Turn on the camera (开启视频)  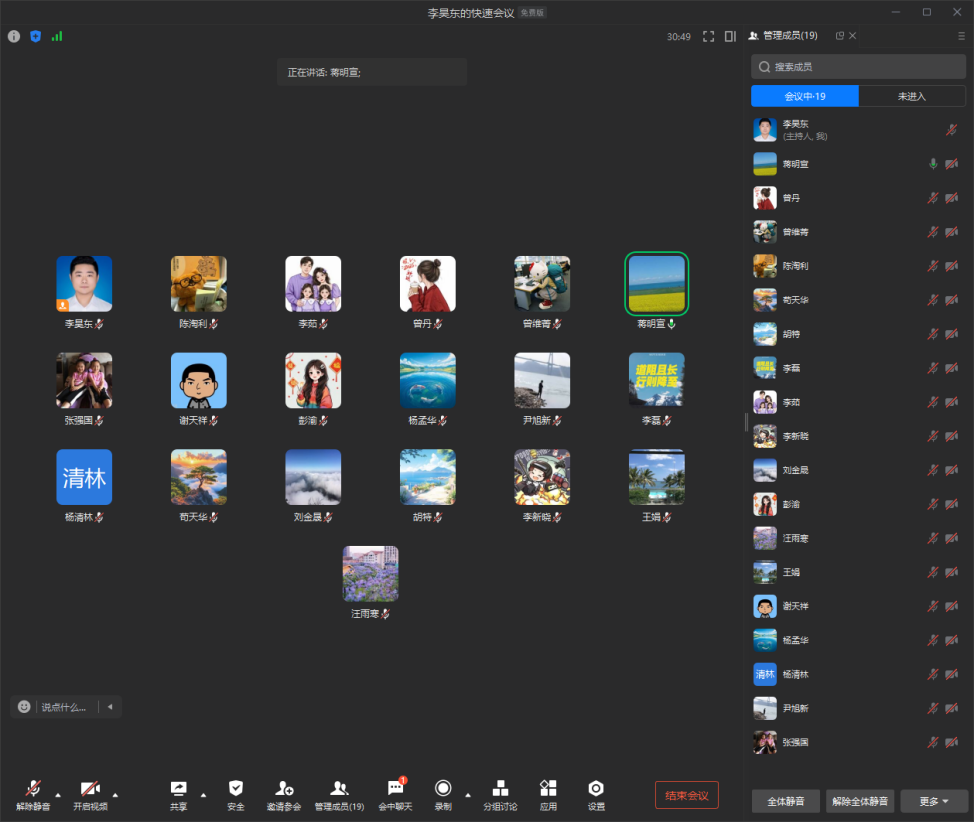(x=90, y=794)
